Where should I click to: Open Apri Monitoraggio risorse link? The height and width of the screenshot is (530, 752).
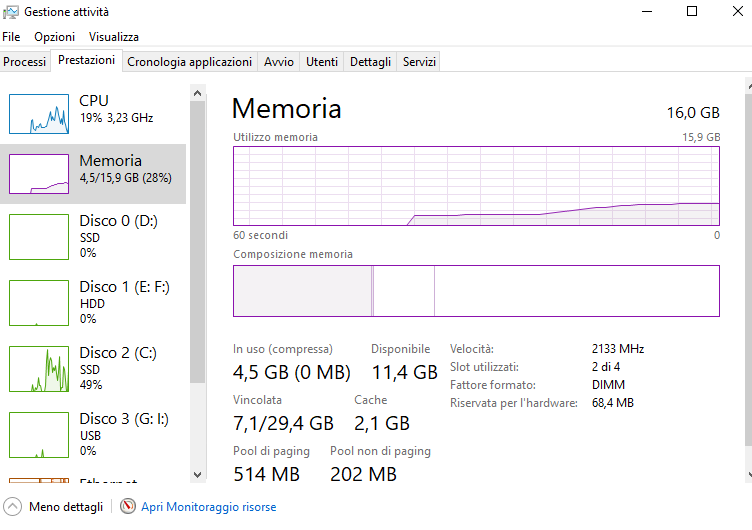pyautogui.click(x=209, y=507)
